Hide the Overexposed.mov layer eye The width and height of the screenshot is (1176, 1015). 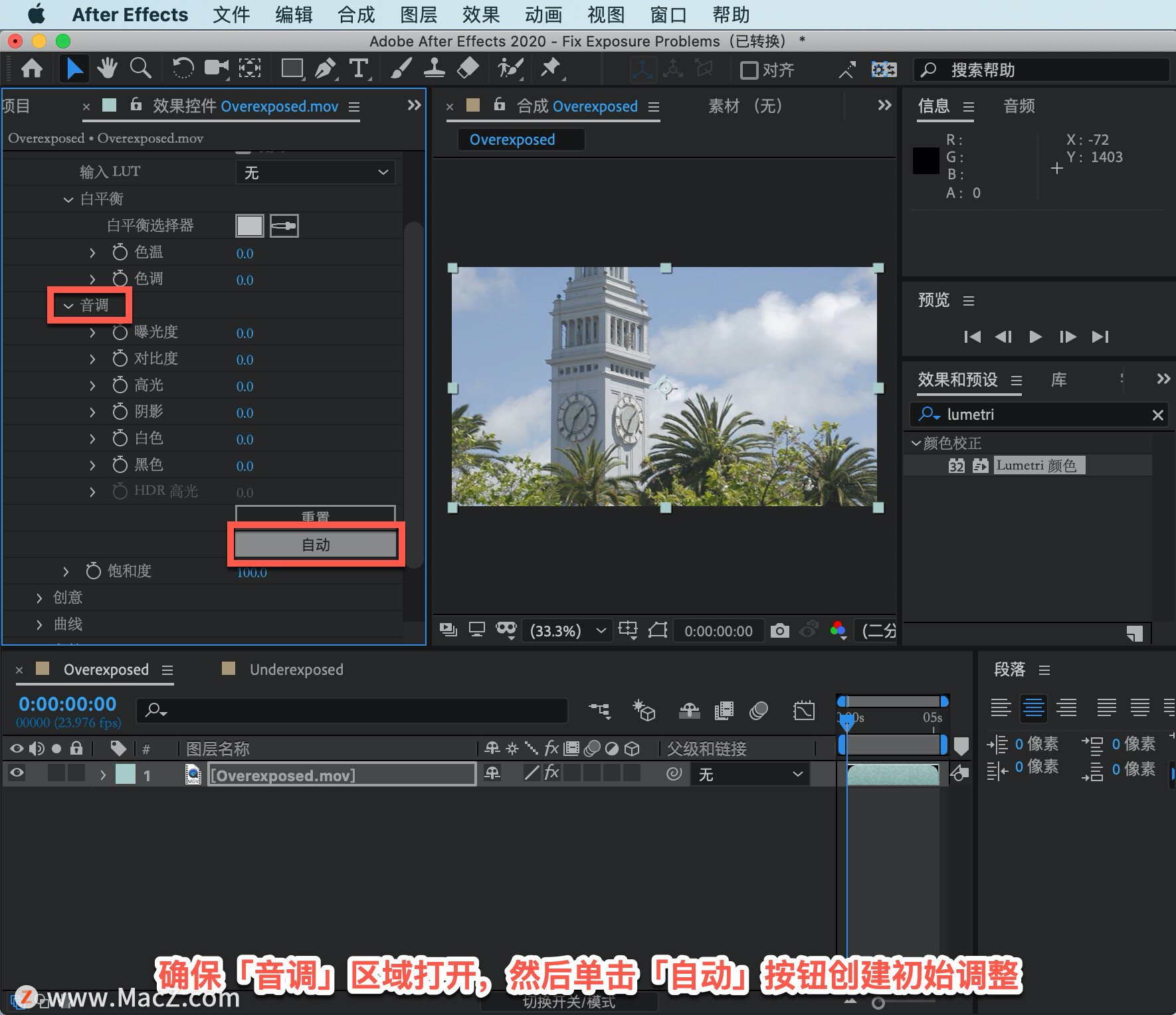[x=17, y=773]
